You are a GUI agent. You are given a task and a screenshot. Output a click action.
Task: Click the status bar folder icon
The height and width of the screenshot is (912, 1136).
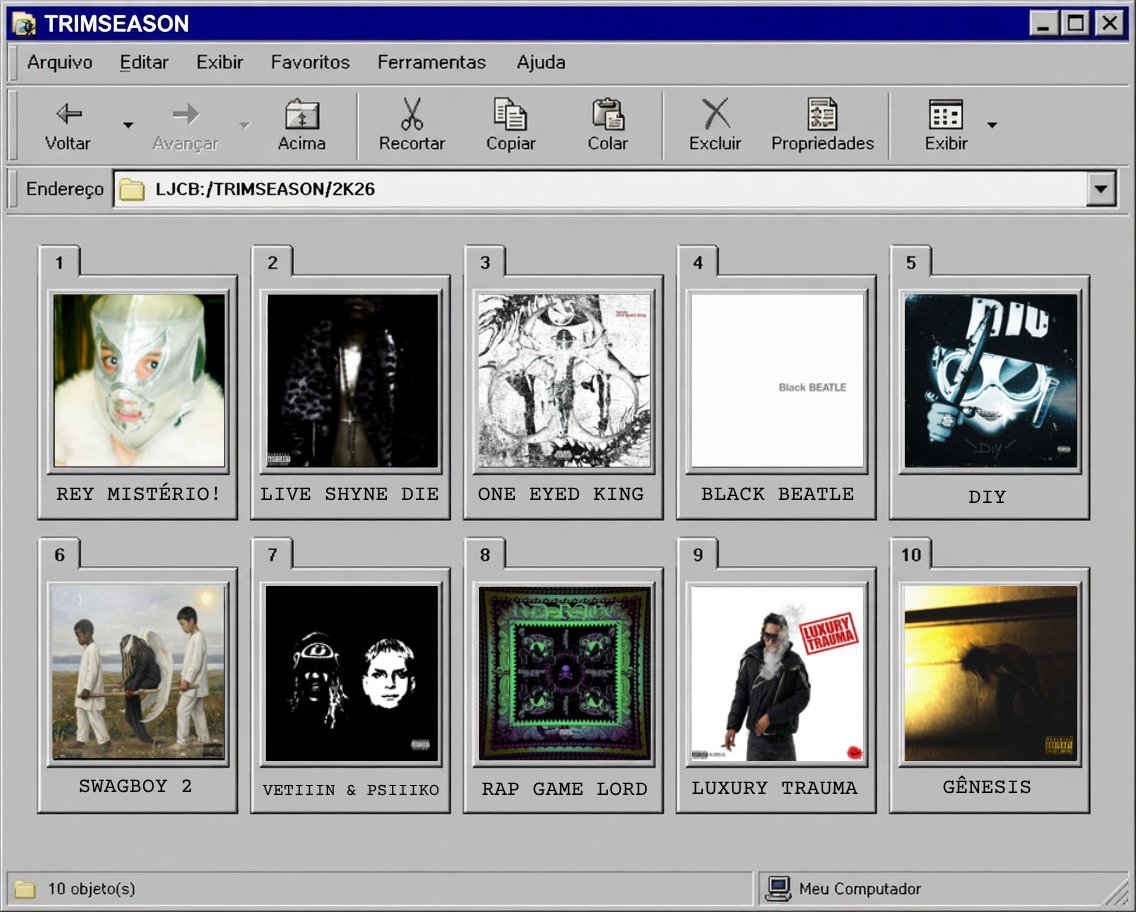tap(25, 889)
